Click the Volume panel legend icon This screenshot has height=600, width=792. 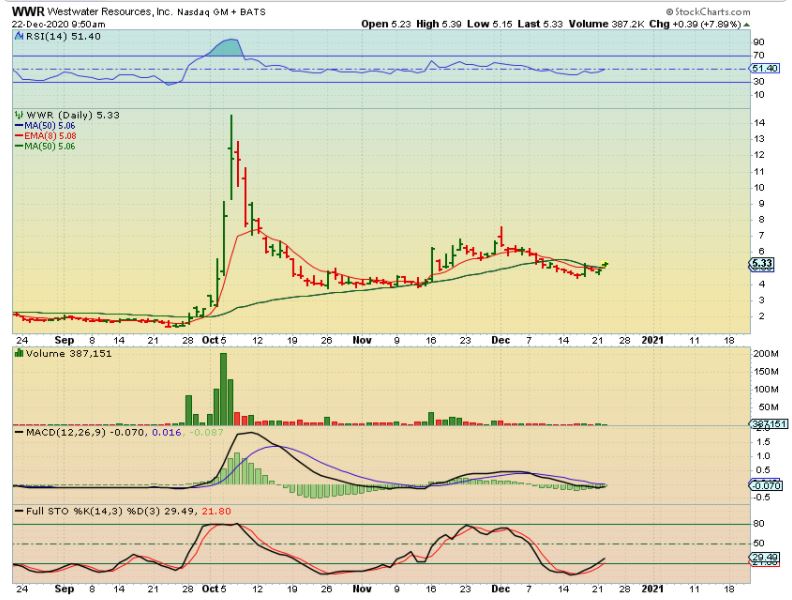16,355
